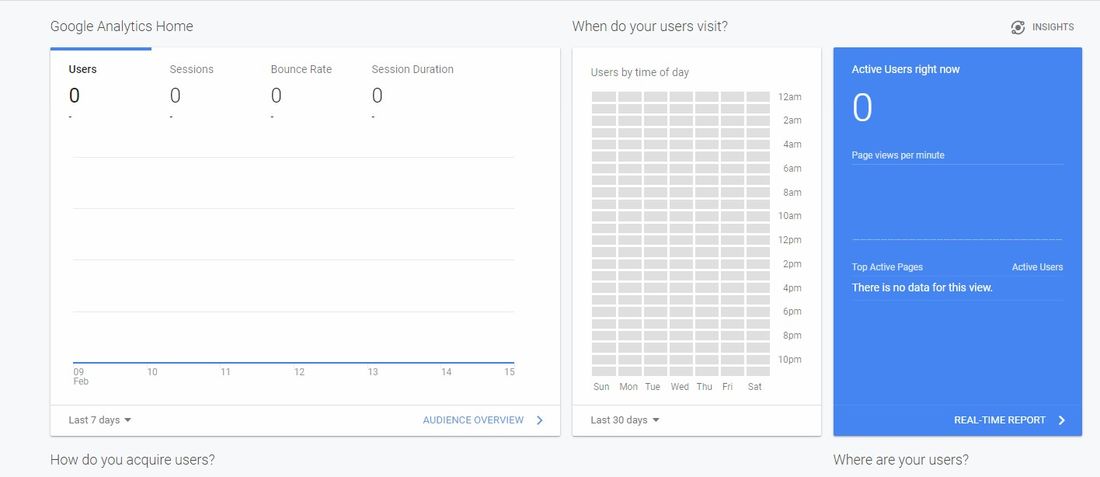Click 'Users by time of day' label

[640, 72]
